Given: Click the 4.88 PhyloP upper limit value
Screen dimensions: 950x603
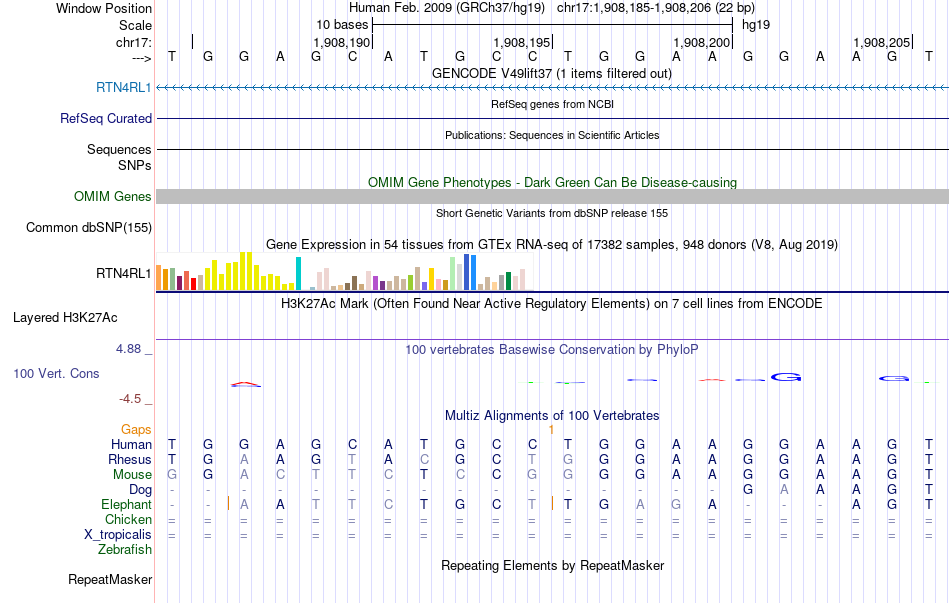Looking at the screenshot, I should [x=128, y=348].
